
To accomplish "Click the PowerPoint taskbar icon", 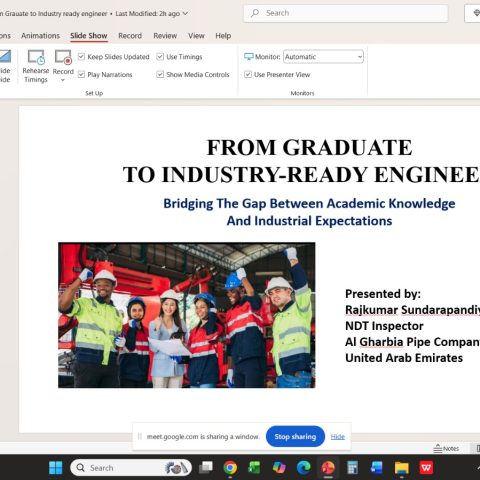I will coord(328,468).
